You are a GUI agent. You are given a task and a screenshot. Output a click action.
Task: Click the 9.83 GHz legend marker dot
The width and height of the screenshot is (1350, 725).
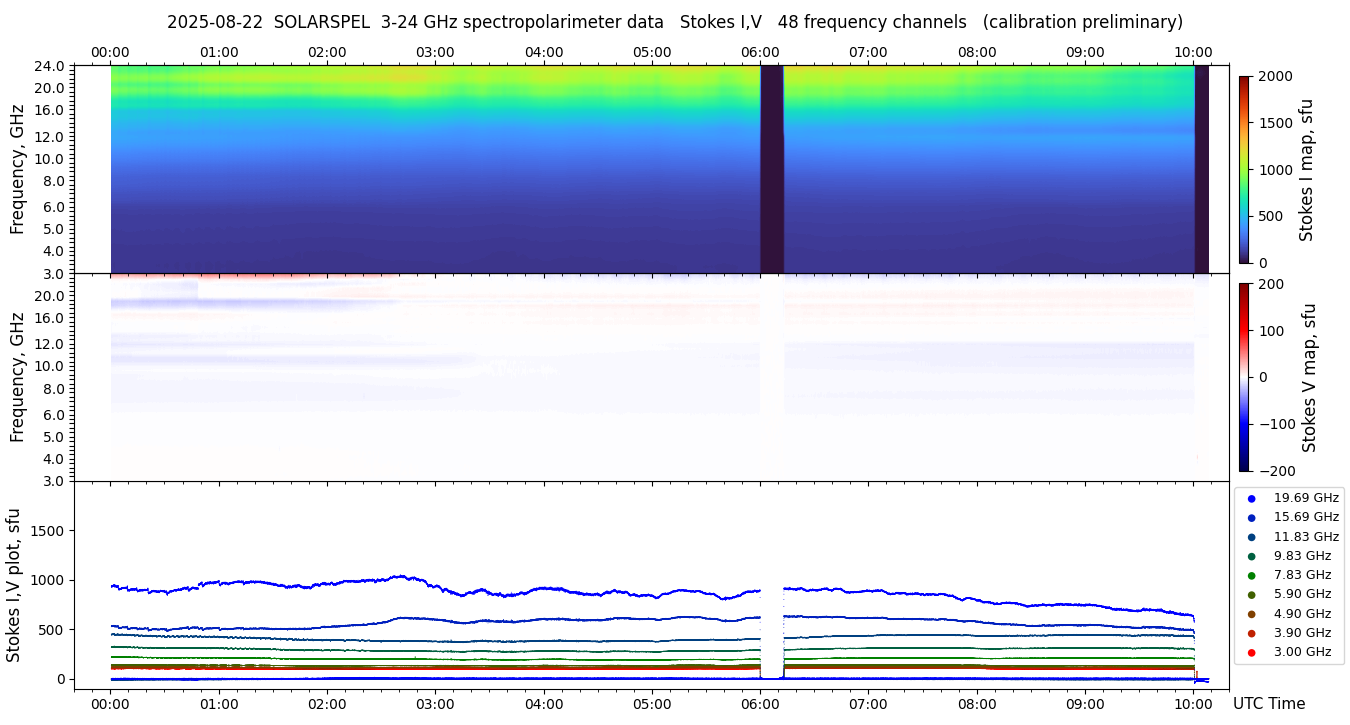click(x=1251, y=556)
